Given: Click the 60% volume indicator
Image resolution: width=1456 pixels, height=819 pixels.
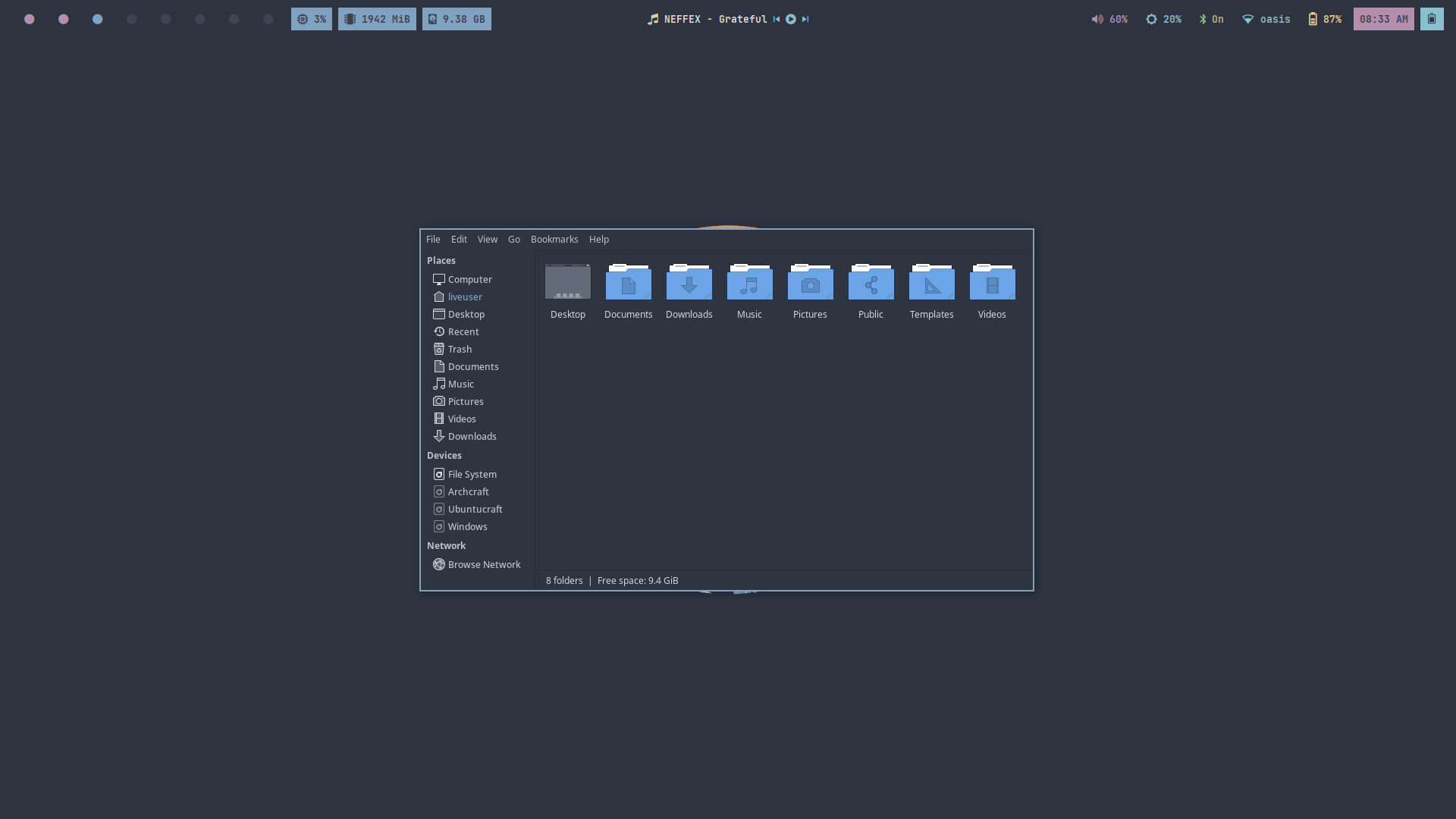Looking at the screenshot, I should 1109,19.
